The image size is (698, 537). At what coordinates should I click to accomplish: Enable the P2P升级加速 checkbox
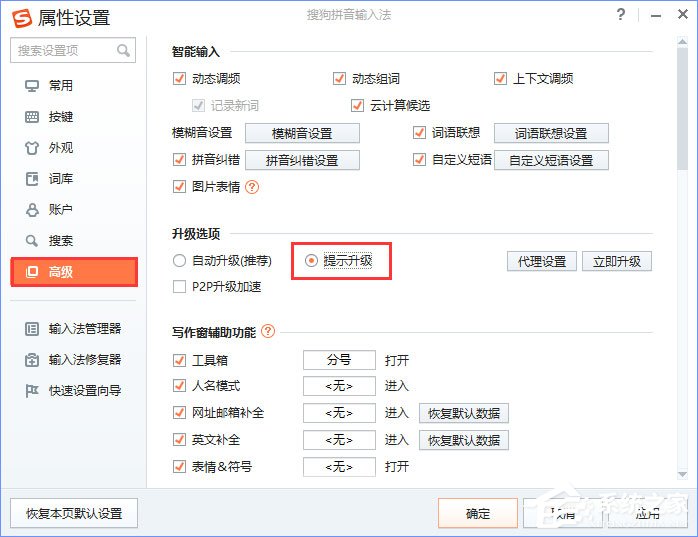179,287
